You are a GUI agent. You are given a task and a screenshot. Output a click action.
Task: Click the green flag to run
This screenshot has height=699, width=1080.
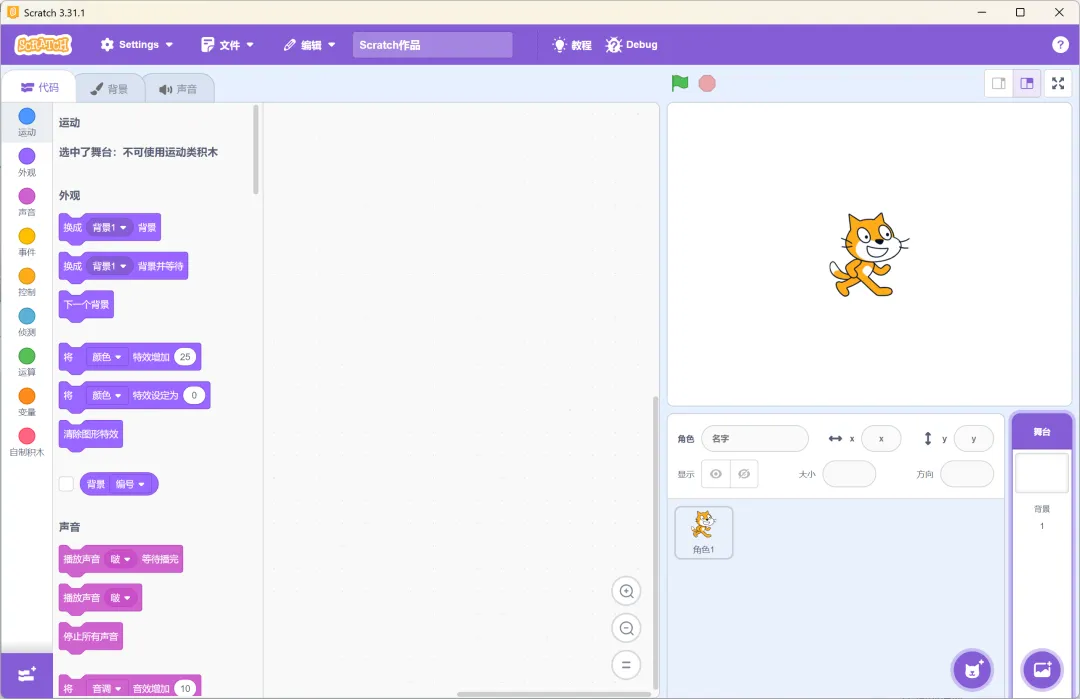(x=680, y=83)
